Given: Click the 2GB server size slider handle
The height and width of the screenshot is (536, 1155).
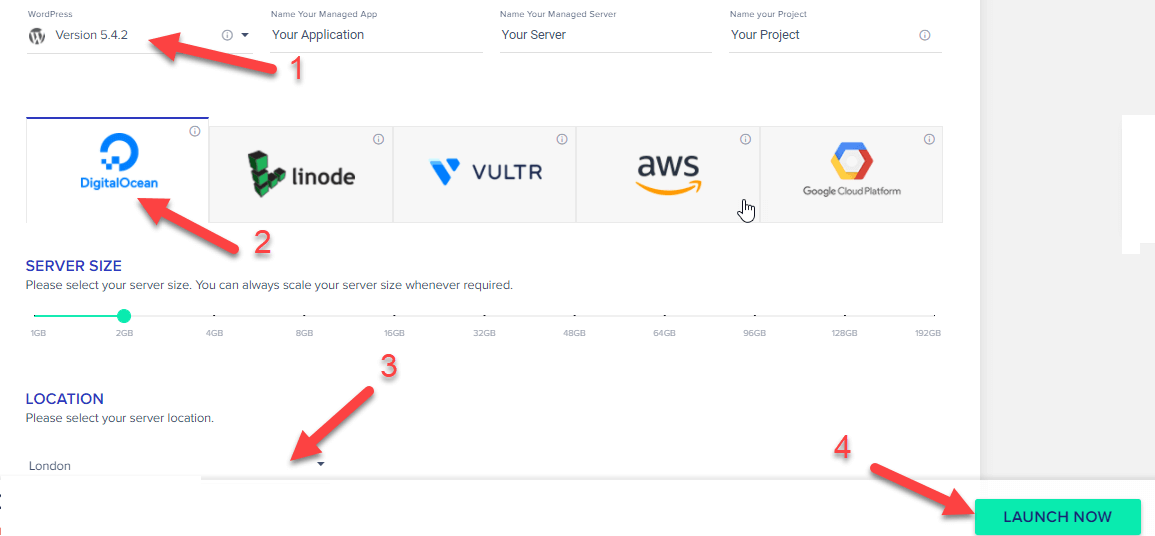Looking at the screenshot, I should pos(124,316).
